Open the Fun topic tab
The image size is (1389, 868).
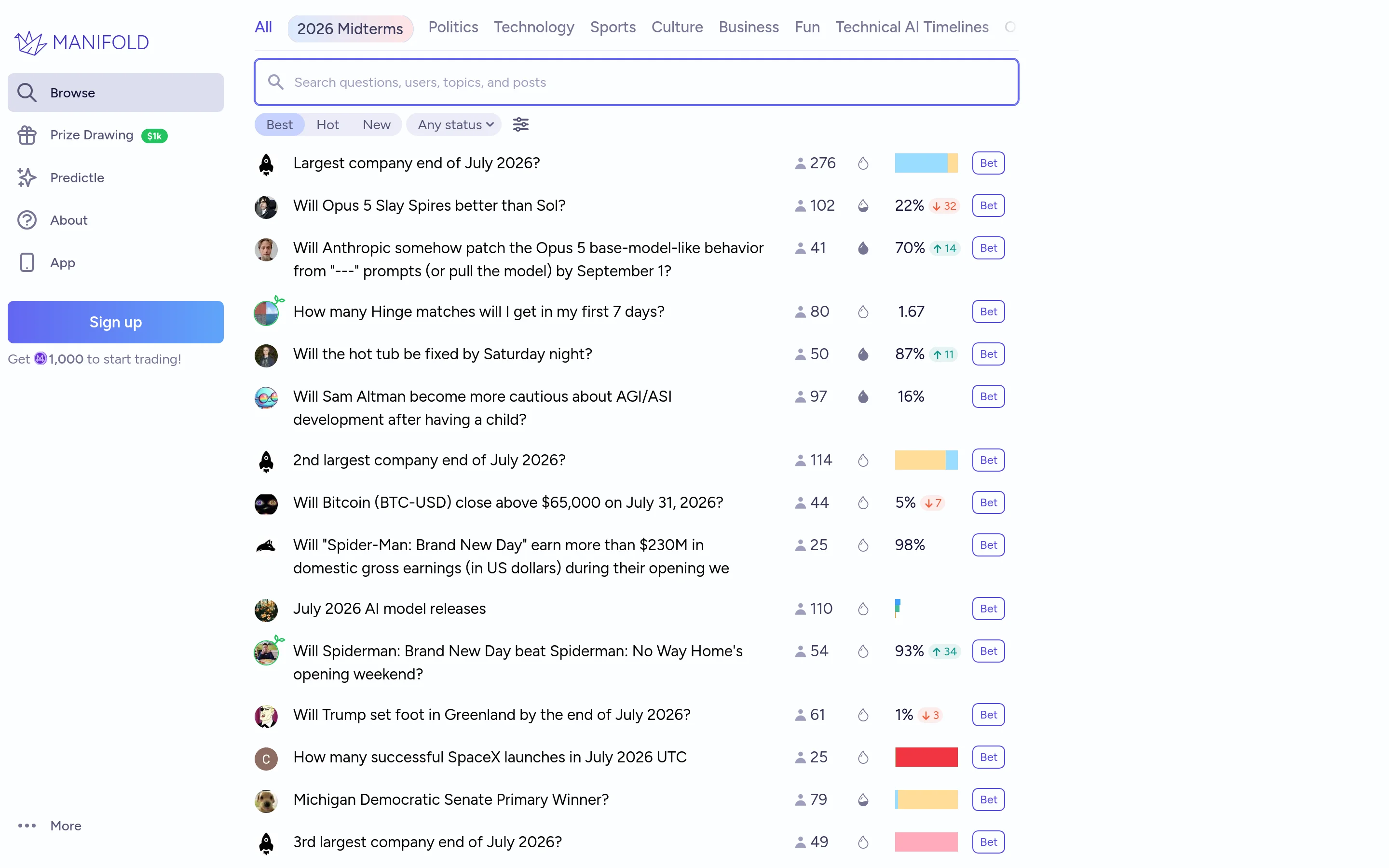tap(807, 27)
